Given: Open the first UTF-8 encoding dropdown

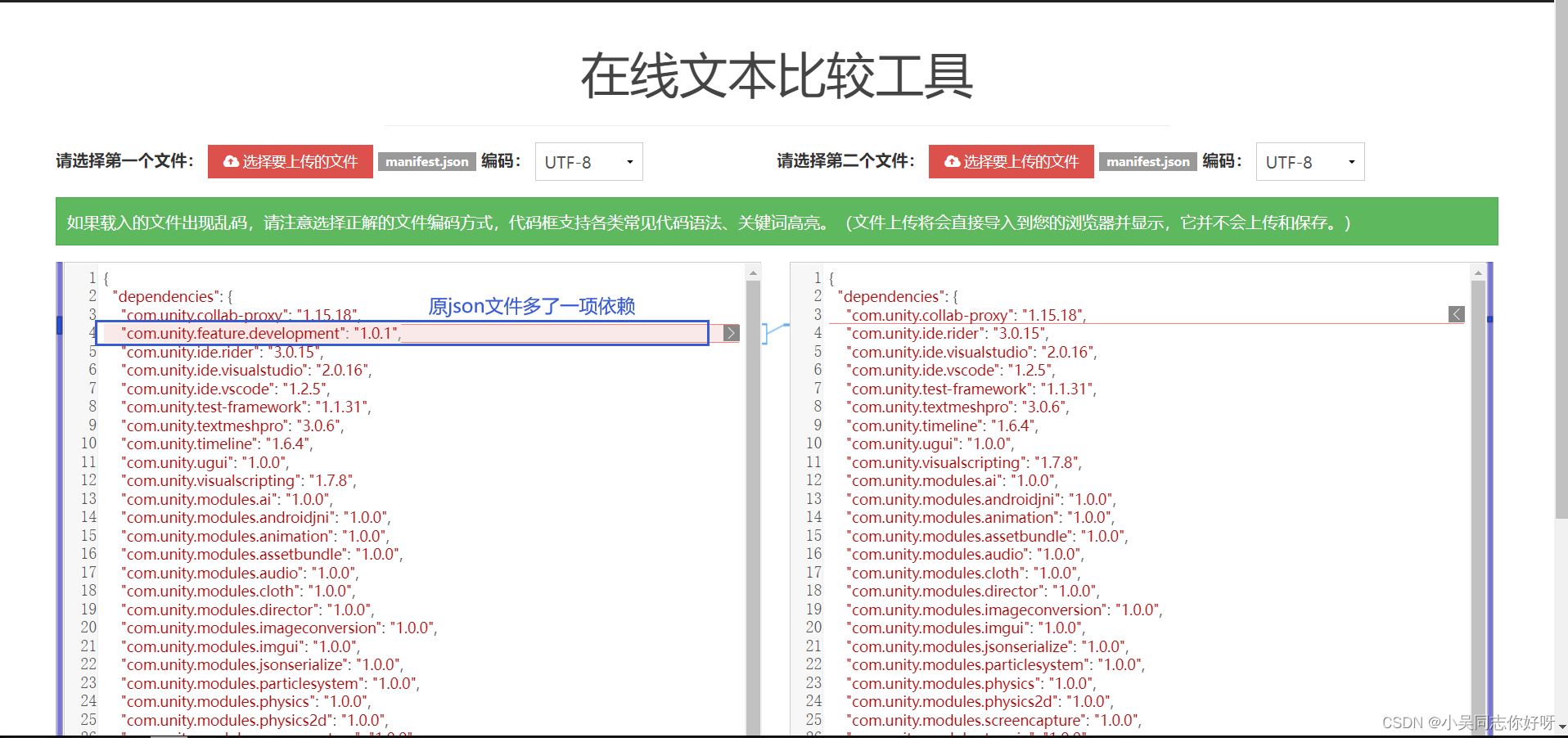Looking at the screenshot, I should coord(588,161).
